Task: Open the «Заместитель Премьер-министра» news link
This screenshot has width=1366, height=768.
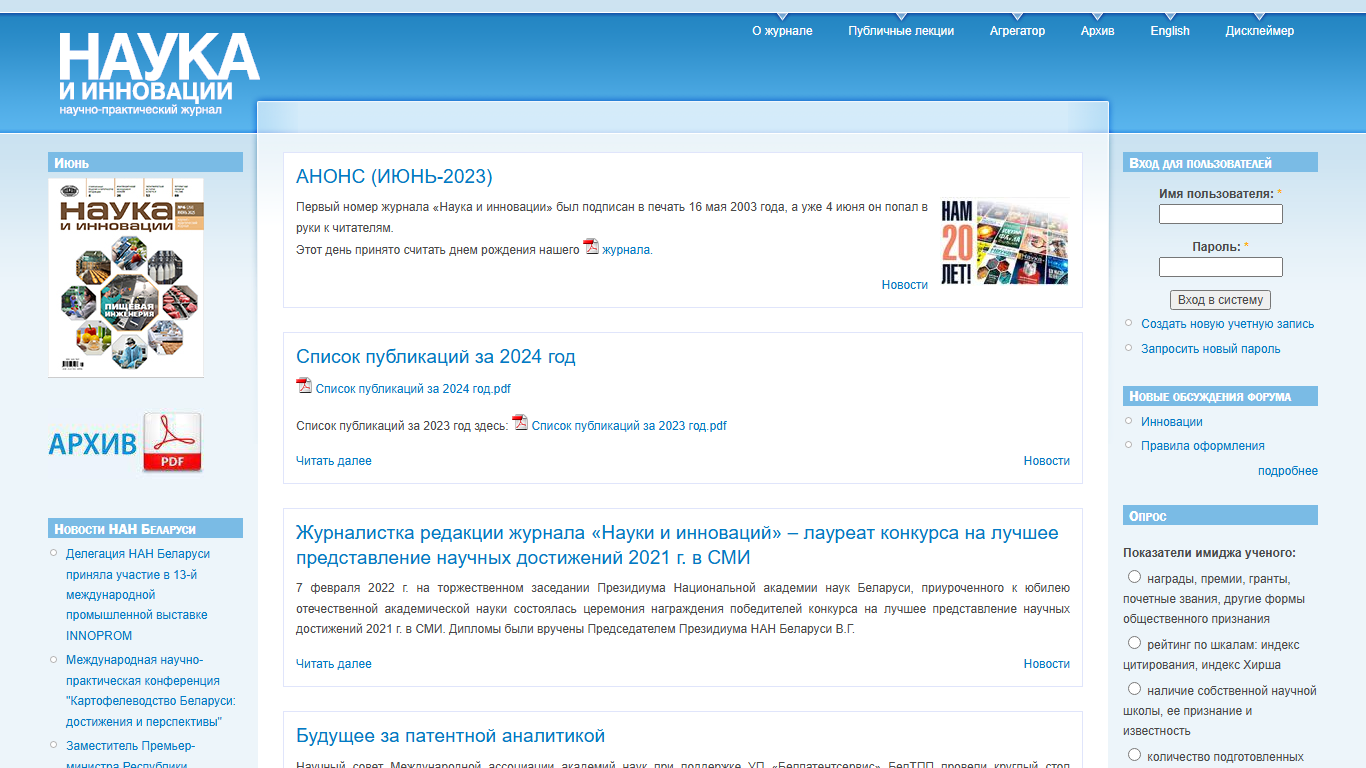Action: [x=130, y=756]
